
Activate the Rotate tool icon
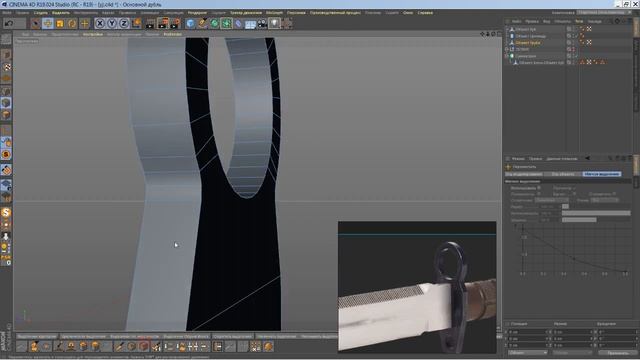(72, 23)
